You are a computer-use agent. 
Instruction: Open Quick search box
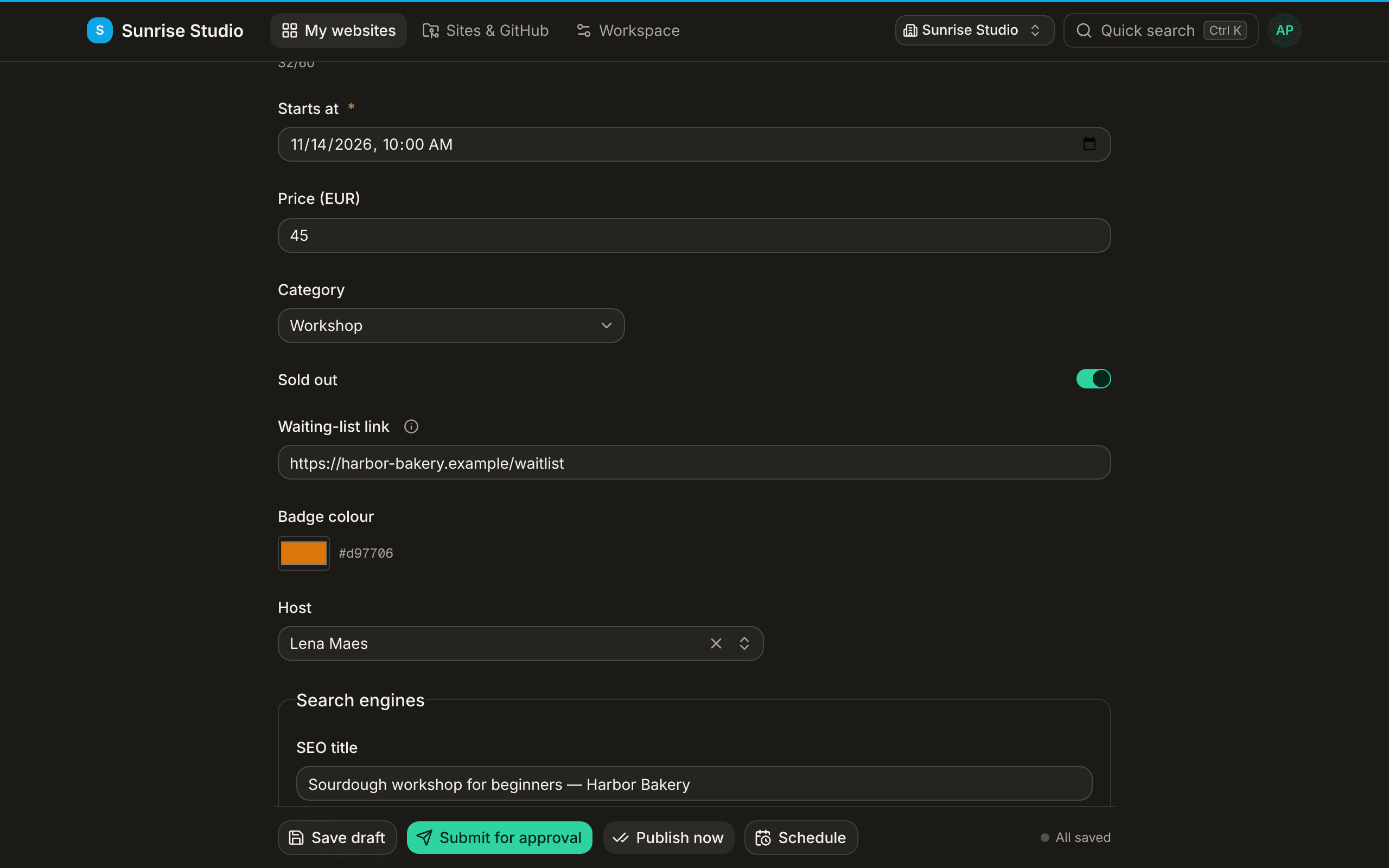click(1161, 30)
